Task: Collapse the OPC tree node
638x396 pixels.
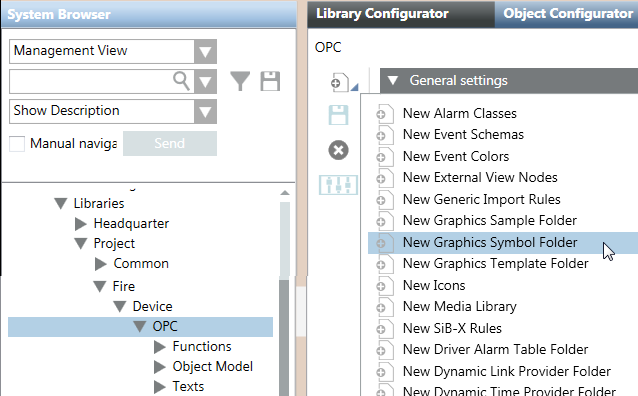Action: tap(140, 326)
